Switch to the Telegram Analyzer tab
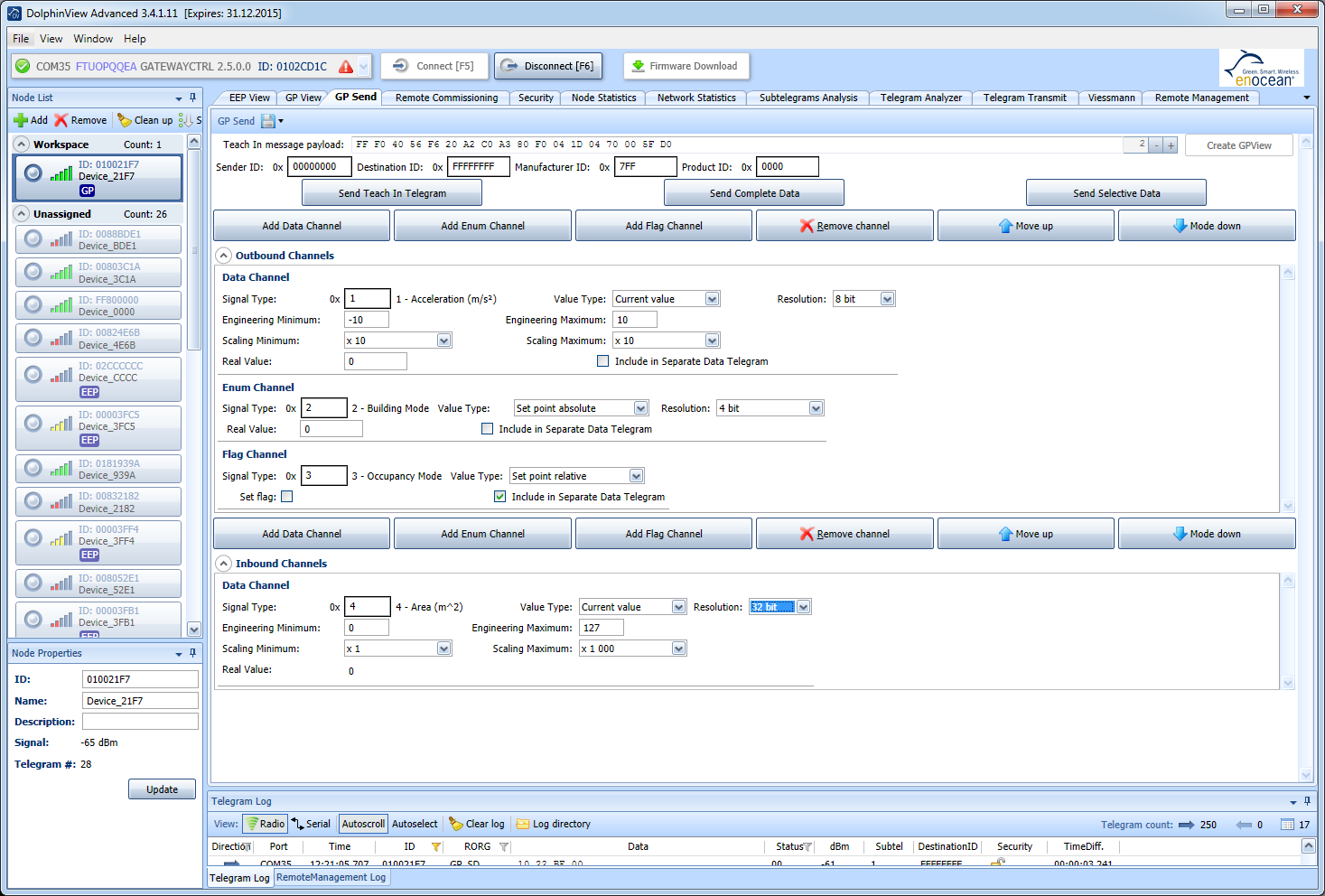 (x=920, y=98)
